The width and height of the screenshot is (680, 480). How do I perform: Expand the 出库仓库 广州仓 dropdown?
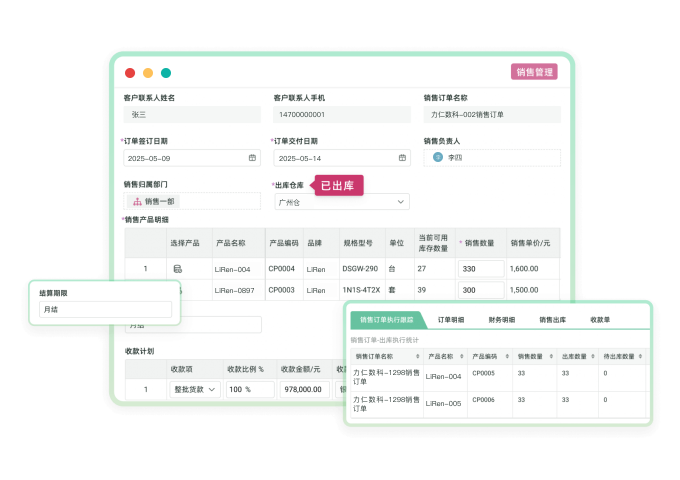tap(402, 202)
